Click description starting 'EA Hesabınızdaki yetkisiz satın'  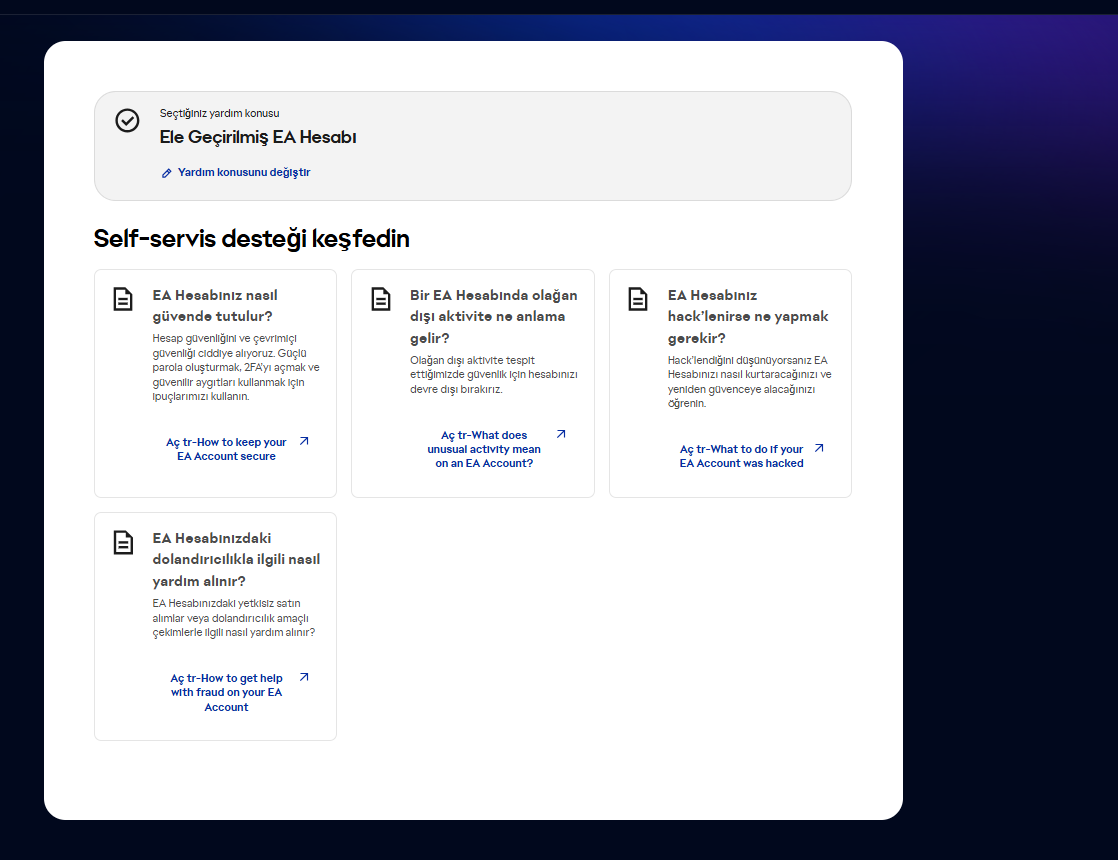(233, 618)
